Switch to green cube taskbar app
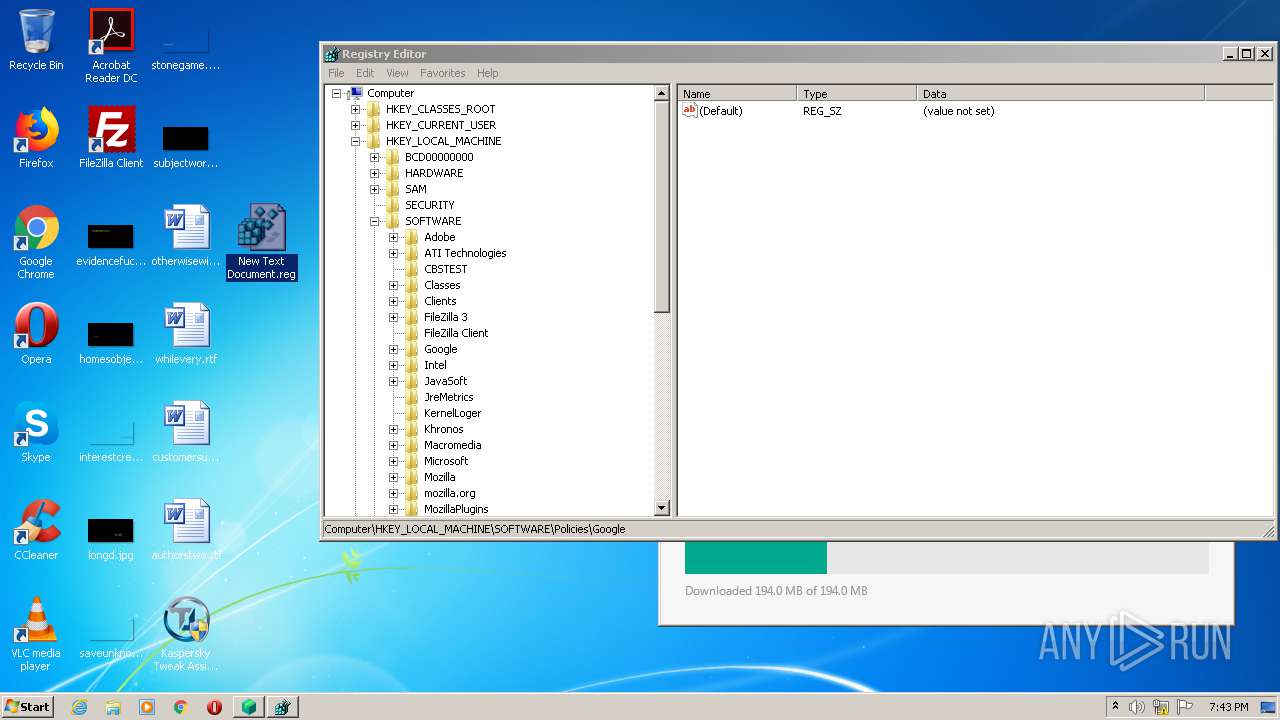Image resolution: width=1280 pixels, height=720 pixels. point(248,707)
